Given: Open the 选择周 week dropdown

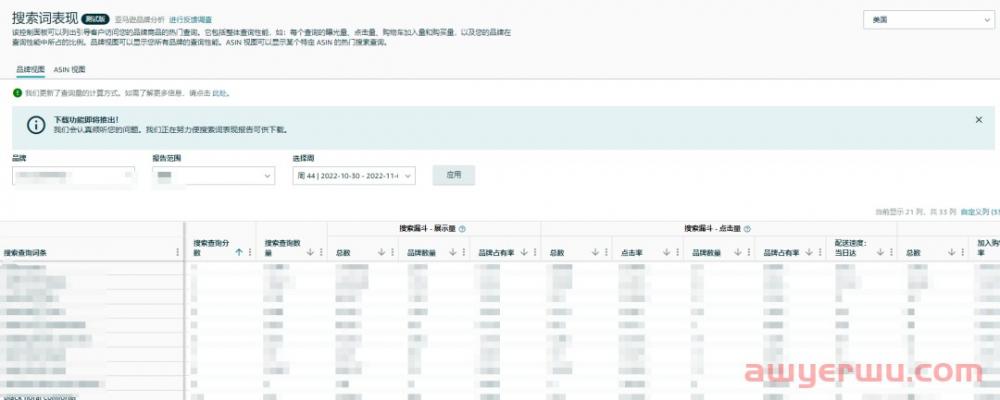Looking at the screenshot, I should click(354, 175).
